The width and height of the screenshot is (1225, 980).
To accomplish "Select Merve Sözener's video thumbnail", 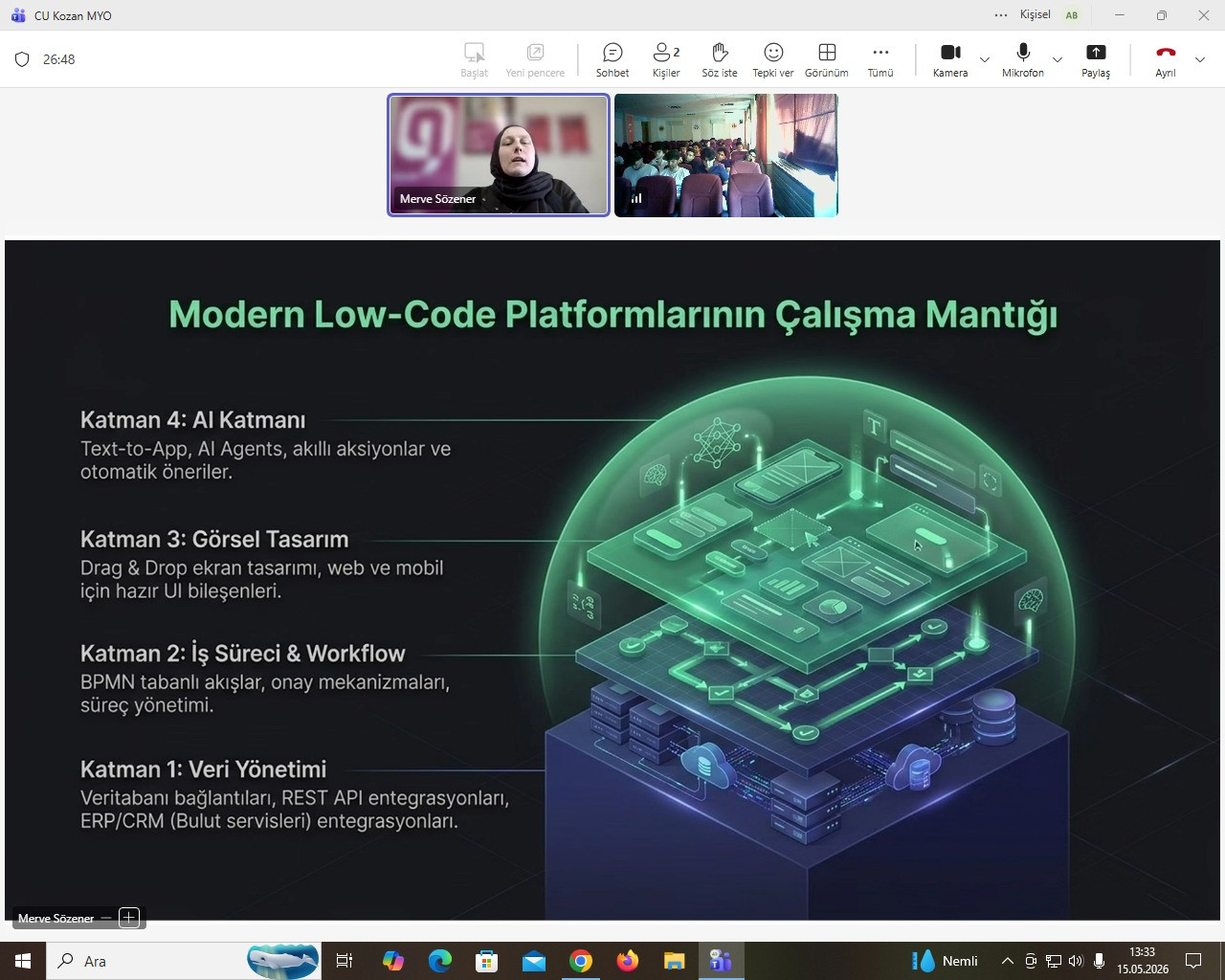I will pyautogui.click(x=499, y=155).
